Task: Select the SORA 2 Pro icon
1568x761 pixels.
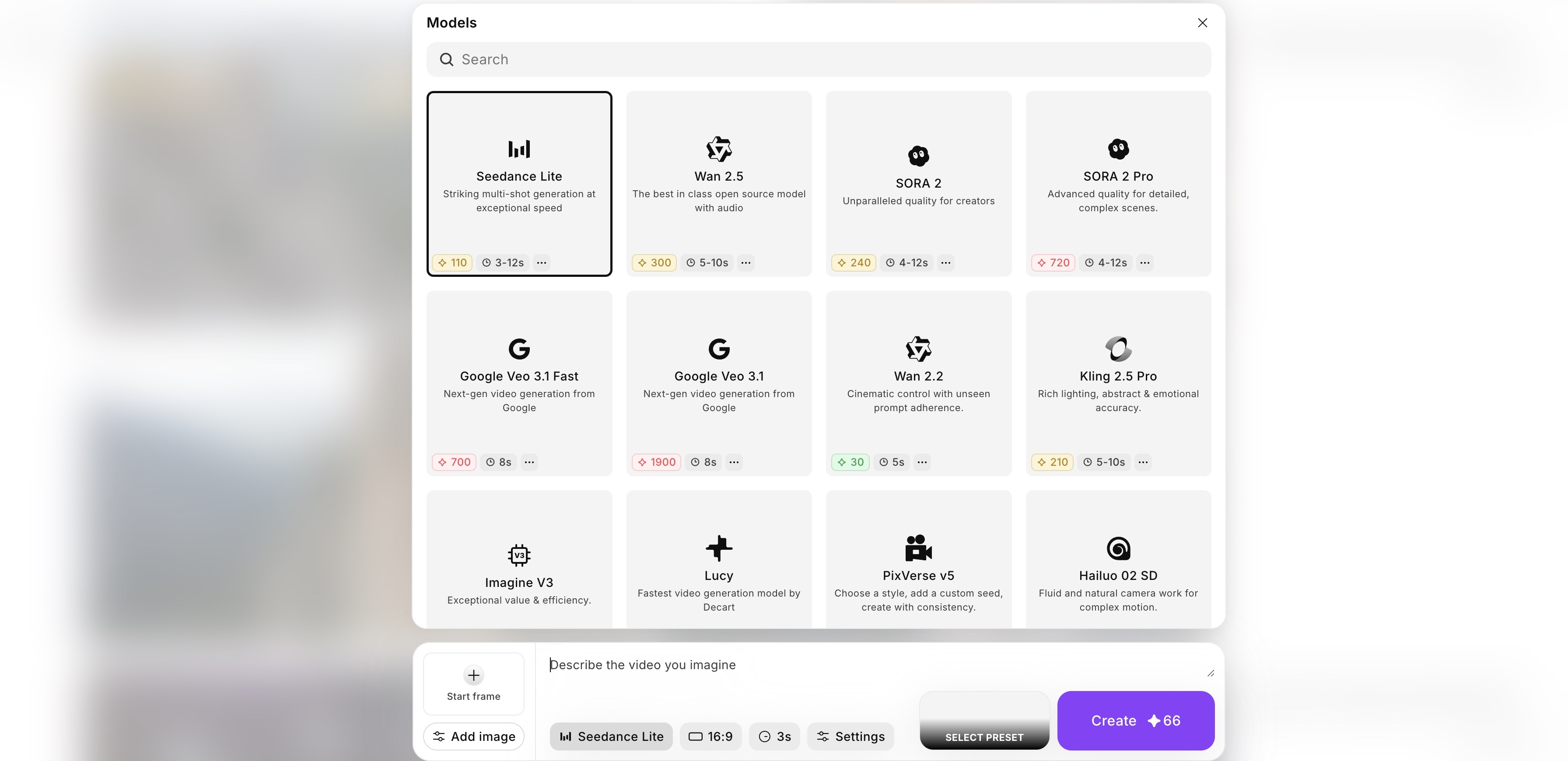Action: coord(1117,149)
